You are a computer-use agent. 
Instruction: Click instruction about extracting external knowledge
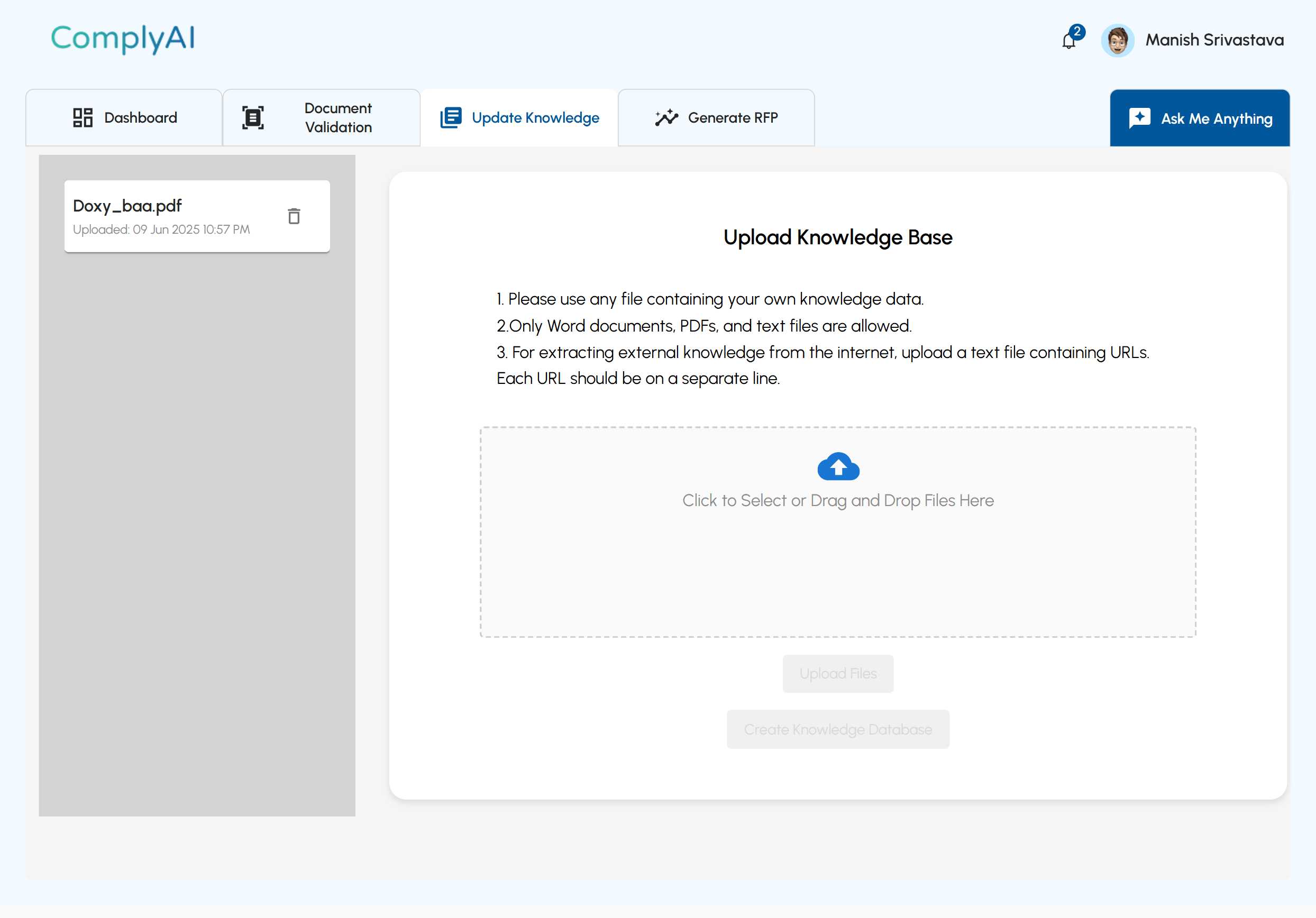click(x=823, y=352)
